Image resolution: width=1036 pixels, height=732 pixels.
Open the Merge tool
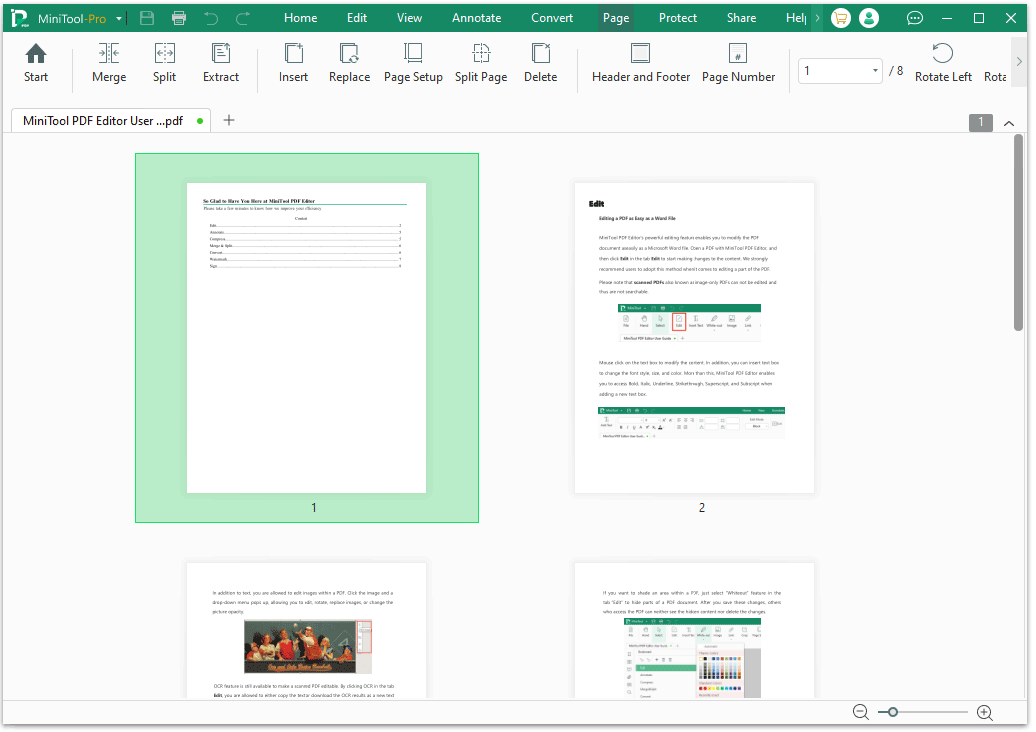109,63
